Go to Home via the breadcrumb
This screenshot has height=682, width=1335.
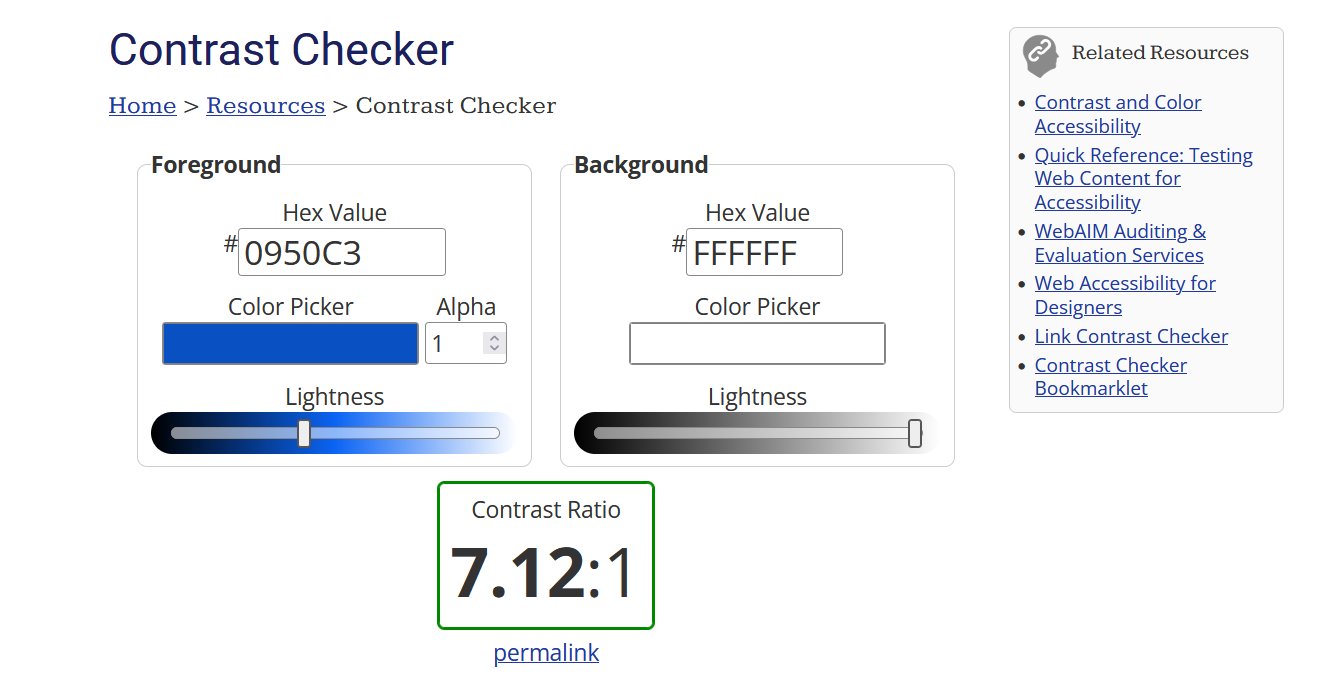pyautogui.click(x=142, y=105)
